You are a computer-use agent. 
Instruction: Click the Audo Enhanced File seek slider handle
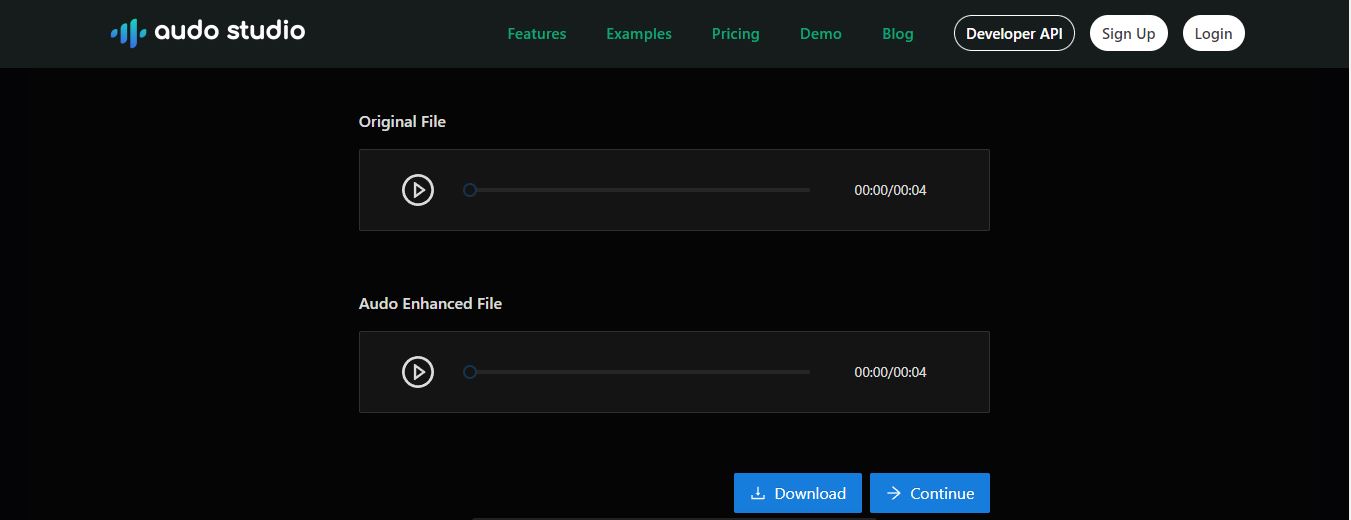pos(469,372)
